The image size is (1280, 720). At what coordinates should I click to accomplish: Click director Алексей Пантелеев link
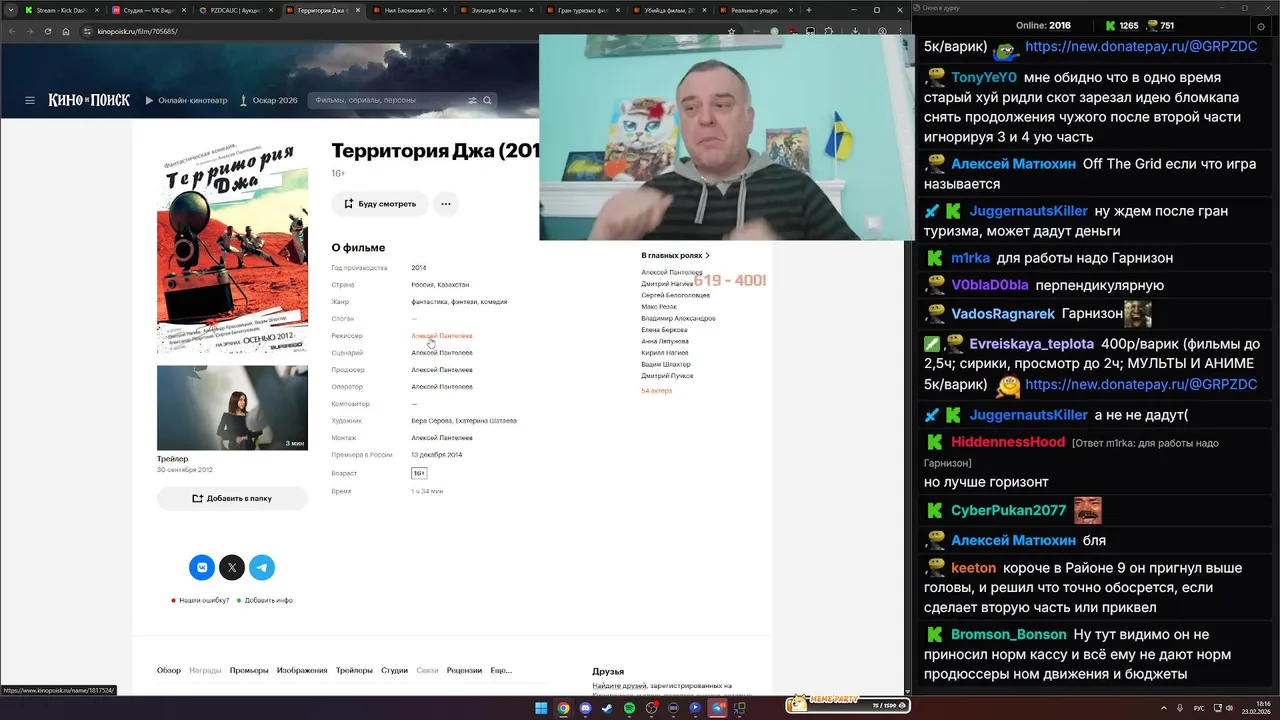(x=442, y=336)
